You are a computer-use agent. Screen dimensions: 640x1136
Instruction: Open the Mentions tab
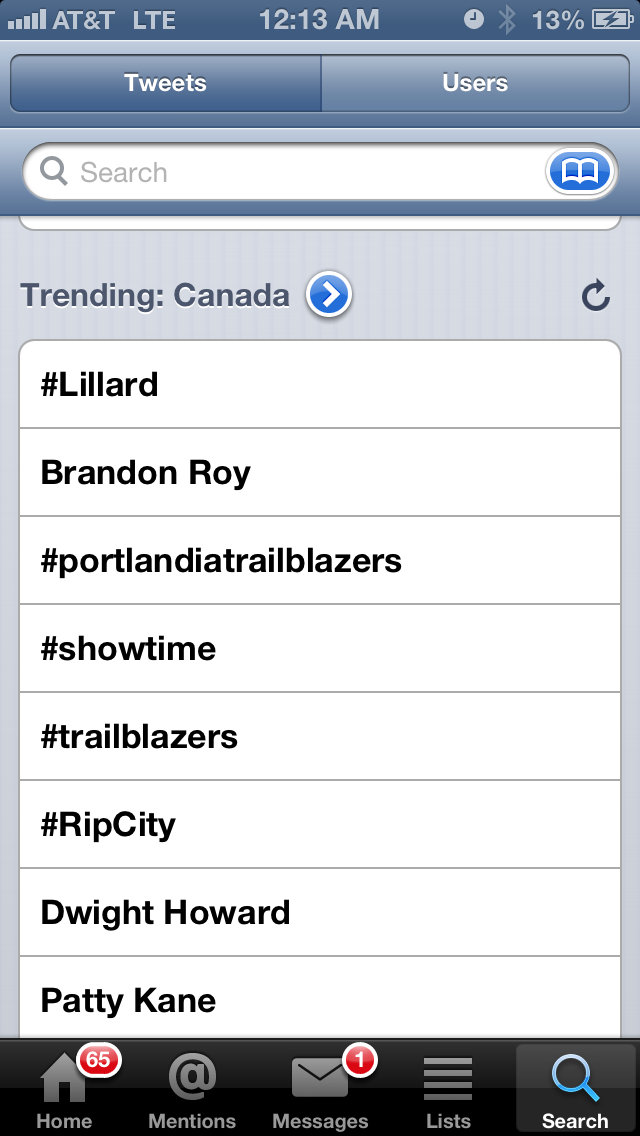point(192,1088)
